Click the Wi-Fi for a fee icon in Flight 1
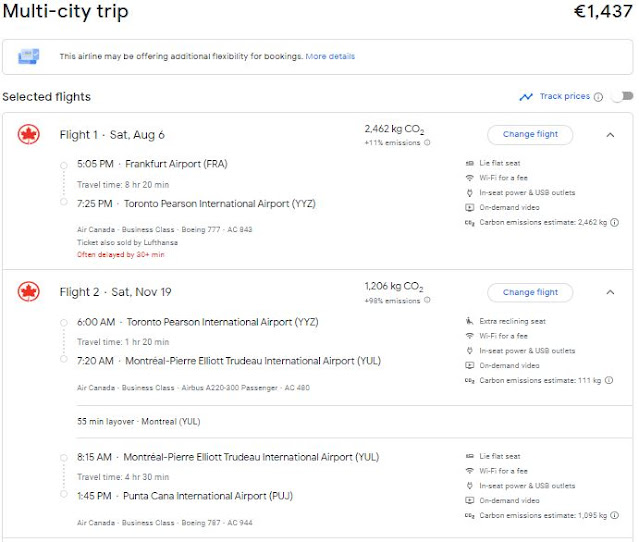The image size is (639, 542). coord(470,177)
